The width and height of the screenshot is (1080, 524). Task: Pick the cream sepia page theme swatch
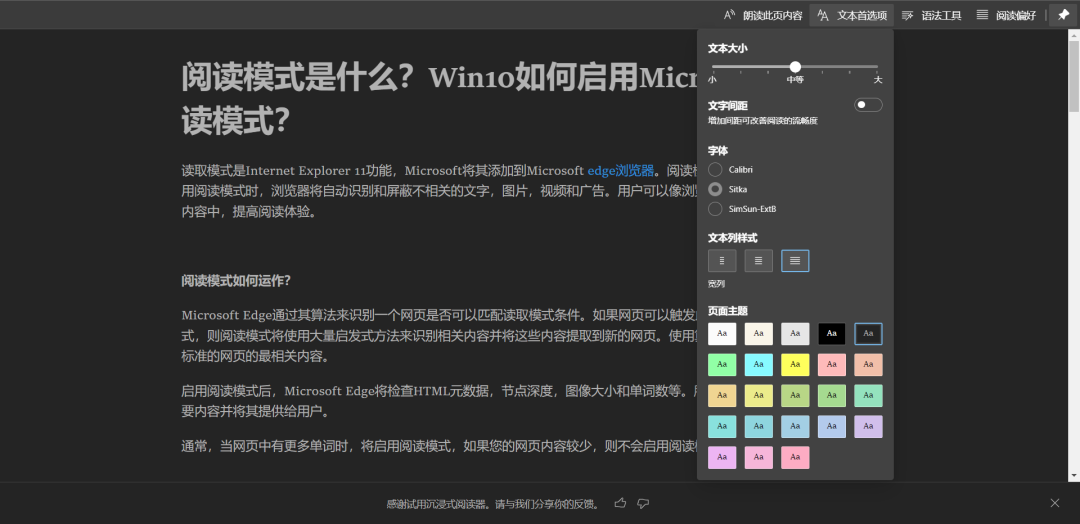[758, 334]
